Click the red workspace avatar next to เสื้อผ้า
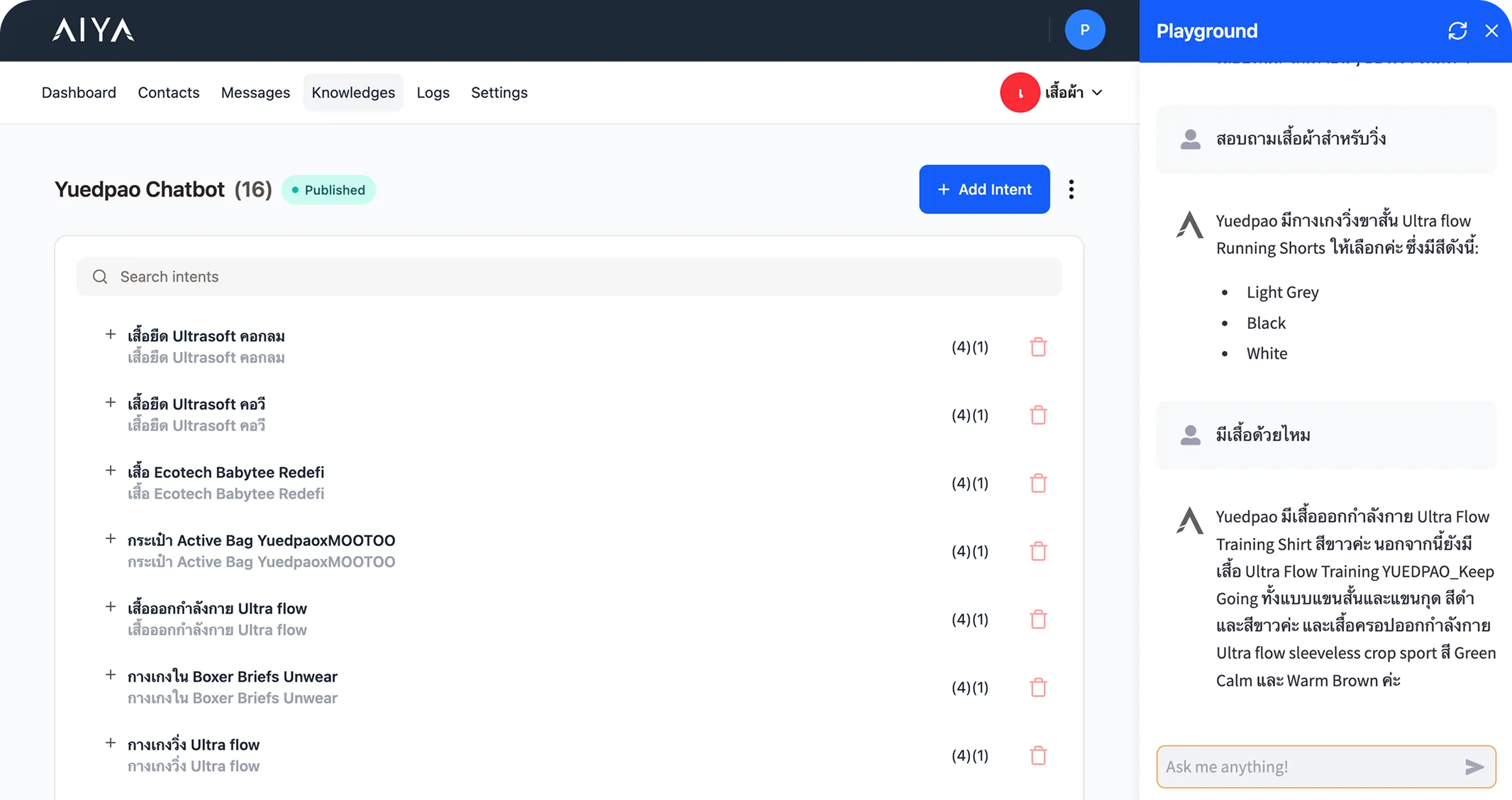Image resolution: width=1512 pixels, height=800 pixels. pos(1020,92)
